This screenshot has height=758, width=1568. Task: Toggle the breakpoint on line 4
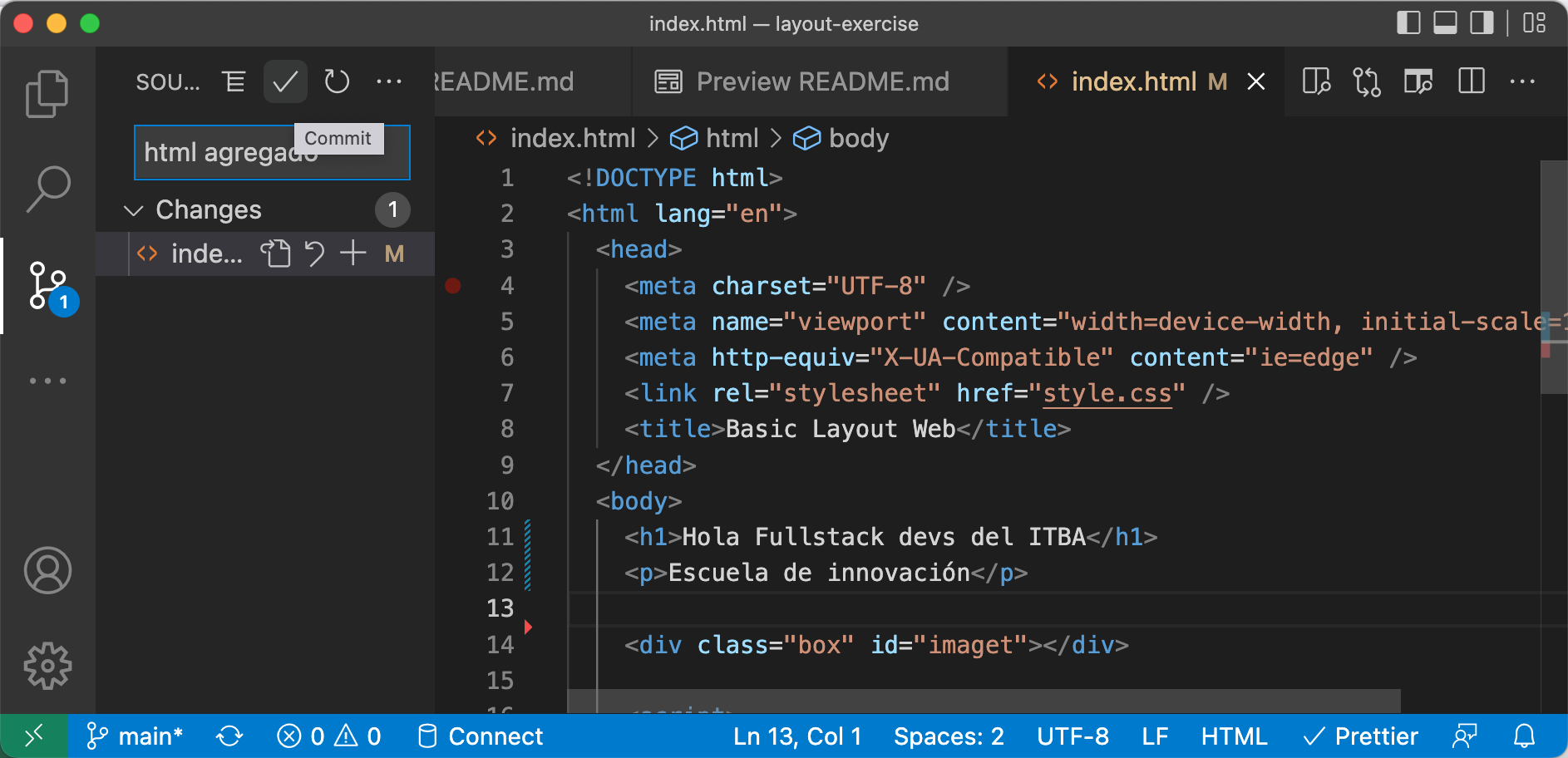click(x=453, y=286)
